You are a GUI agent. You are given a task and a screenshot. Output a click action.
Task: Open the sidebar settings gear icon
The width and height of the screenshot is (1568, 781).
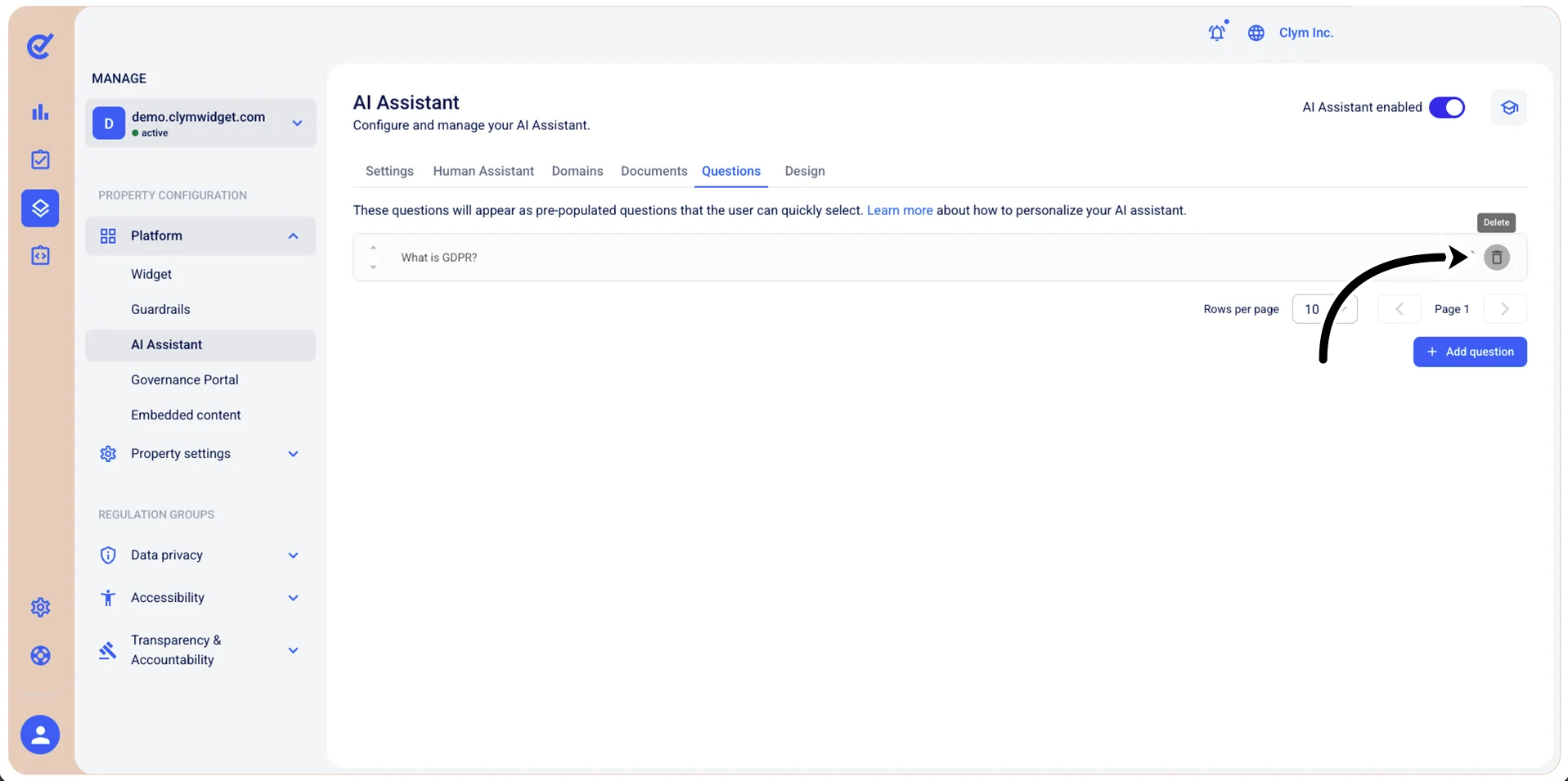(40, 607)
